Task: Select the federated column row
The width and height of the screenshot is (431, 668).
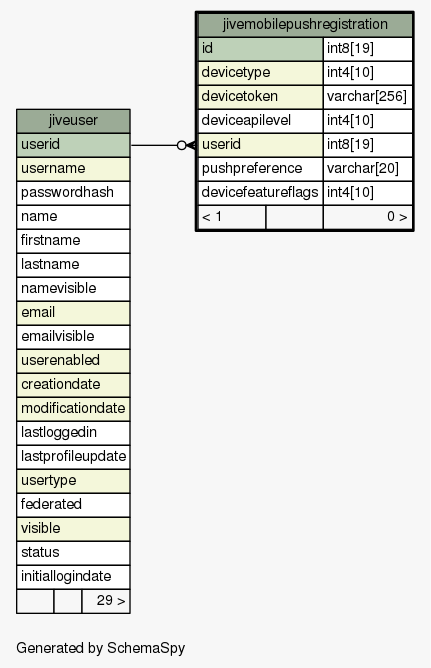Action: [x=73, y=505]
